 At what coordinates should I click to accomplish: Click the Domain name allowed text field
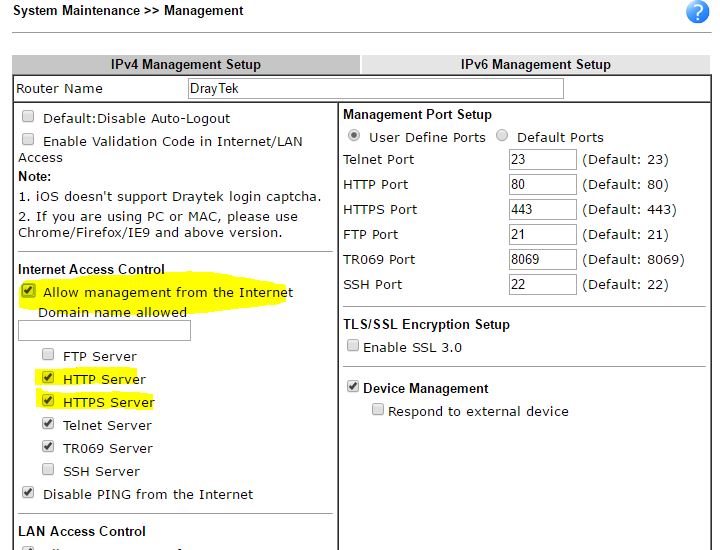104,331
